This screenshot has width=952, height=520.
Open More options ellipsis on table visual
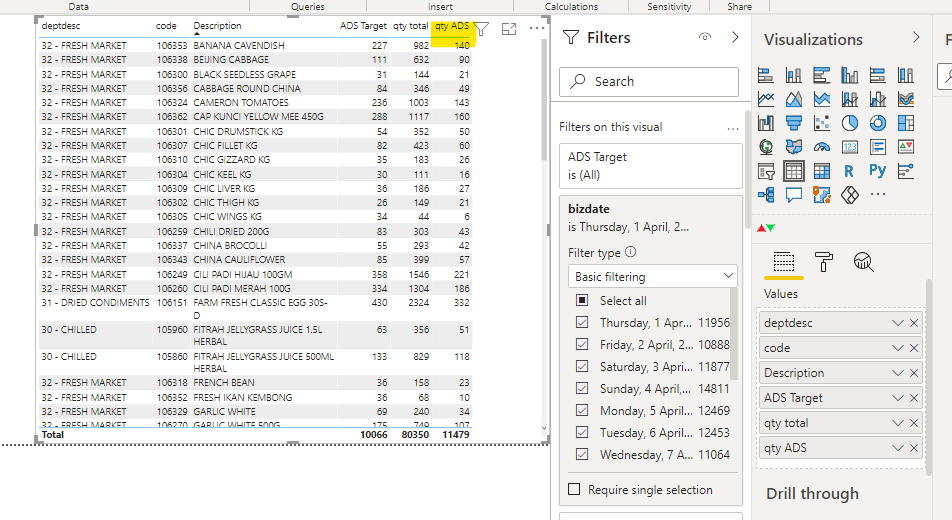pos(537,28)
